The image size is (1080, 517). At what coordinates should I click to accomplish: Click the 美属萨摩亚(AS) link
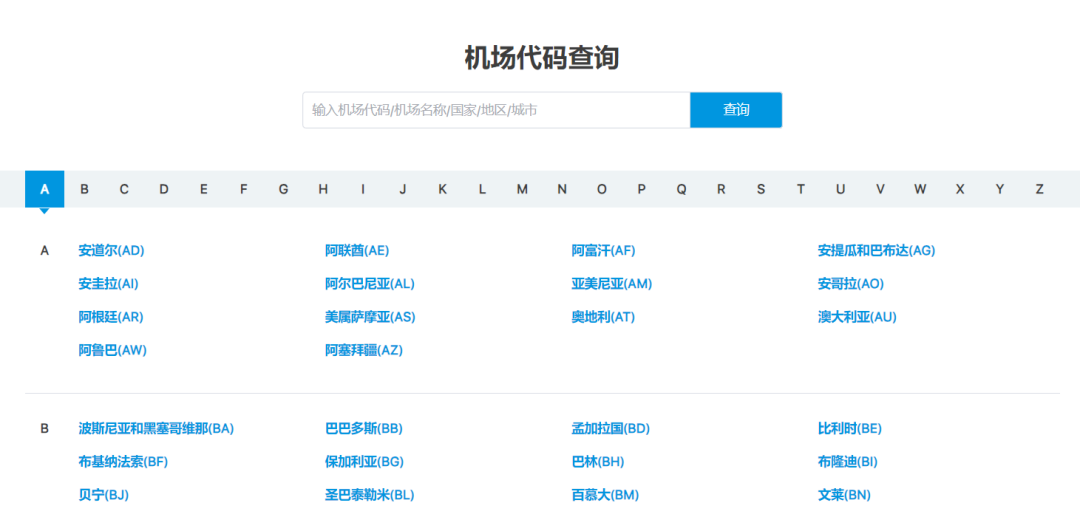click(x=371, y=317)
